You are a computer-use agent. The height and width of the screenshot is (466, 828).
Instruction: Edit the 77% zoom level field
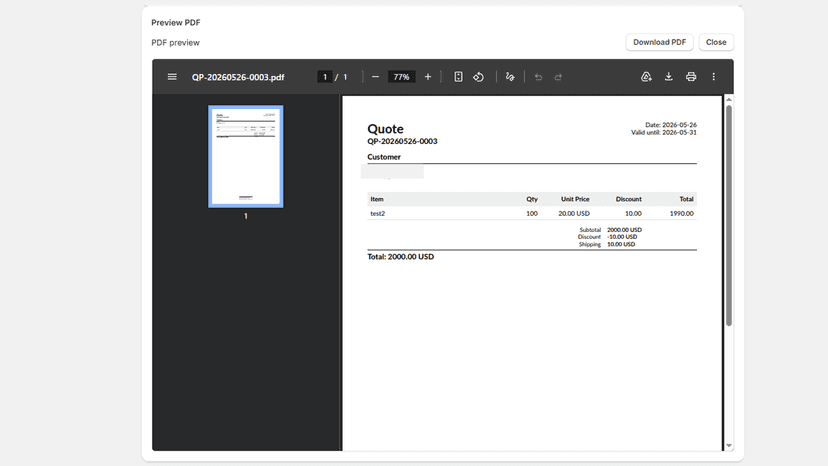click(401, 77)
